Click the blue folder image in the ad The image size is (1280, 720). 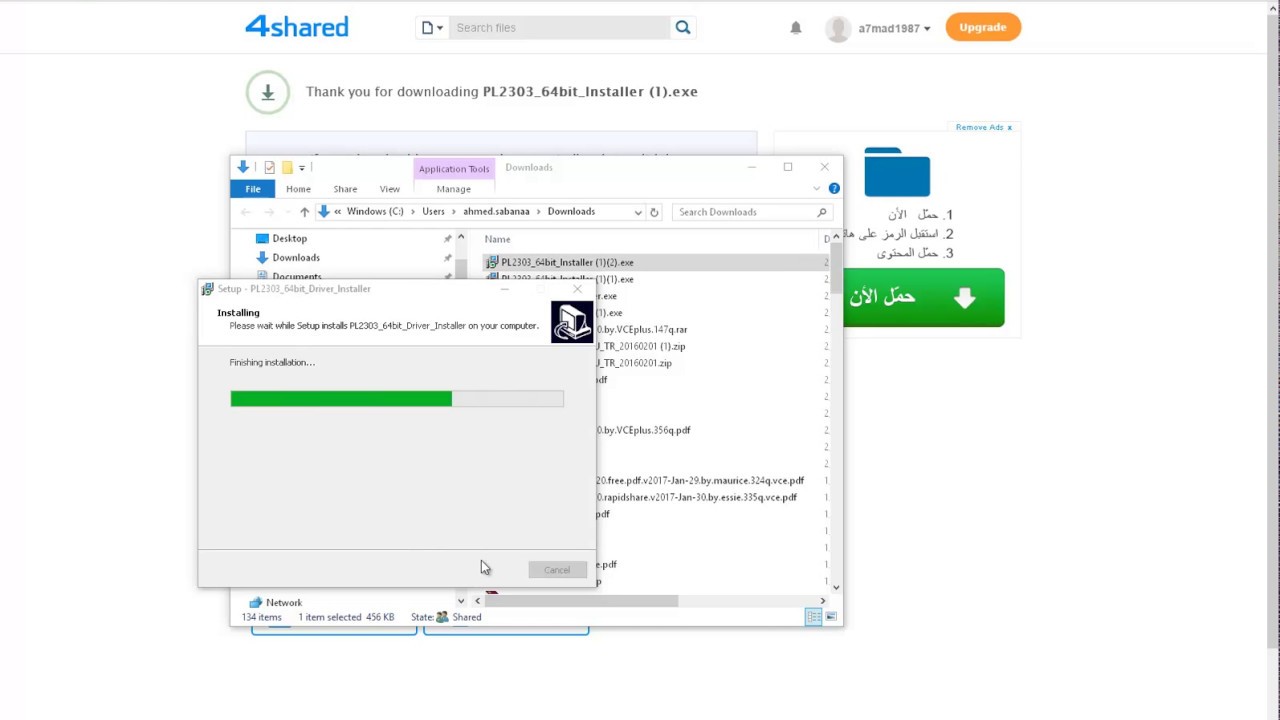tap(897, 172)
